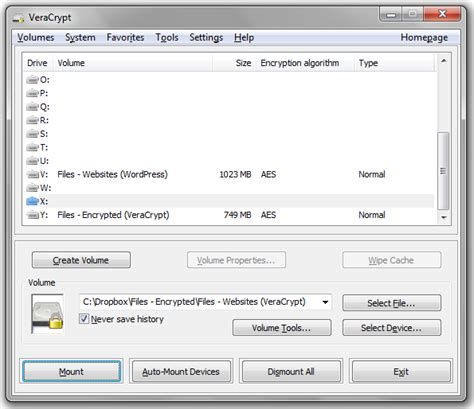Click Select Device button

[391, 328]
